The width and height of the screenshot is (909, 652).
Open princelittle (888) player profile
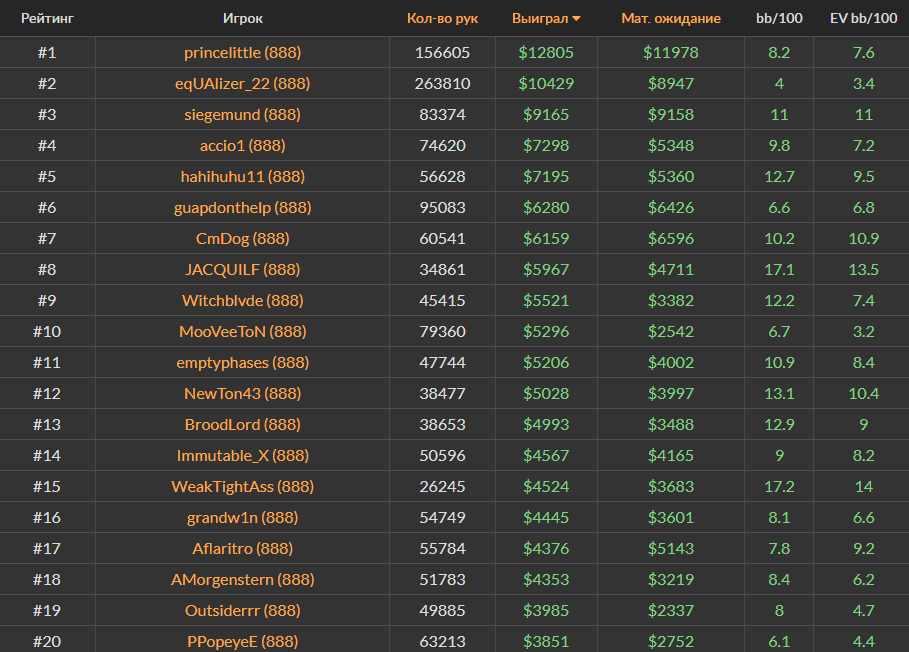point(242,52)
